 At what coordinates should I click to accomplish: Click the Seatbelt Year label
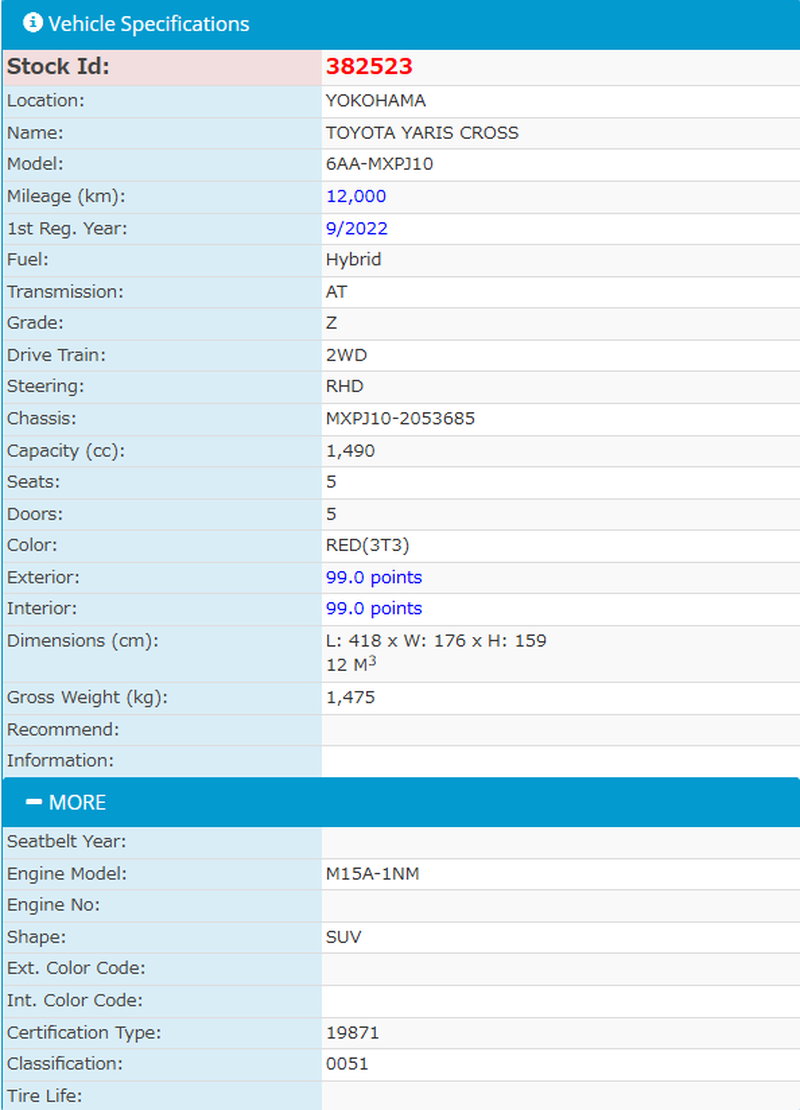[x=67, y=842]
